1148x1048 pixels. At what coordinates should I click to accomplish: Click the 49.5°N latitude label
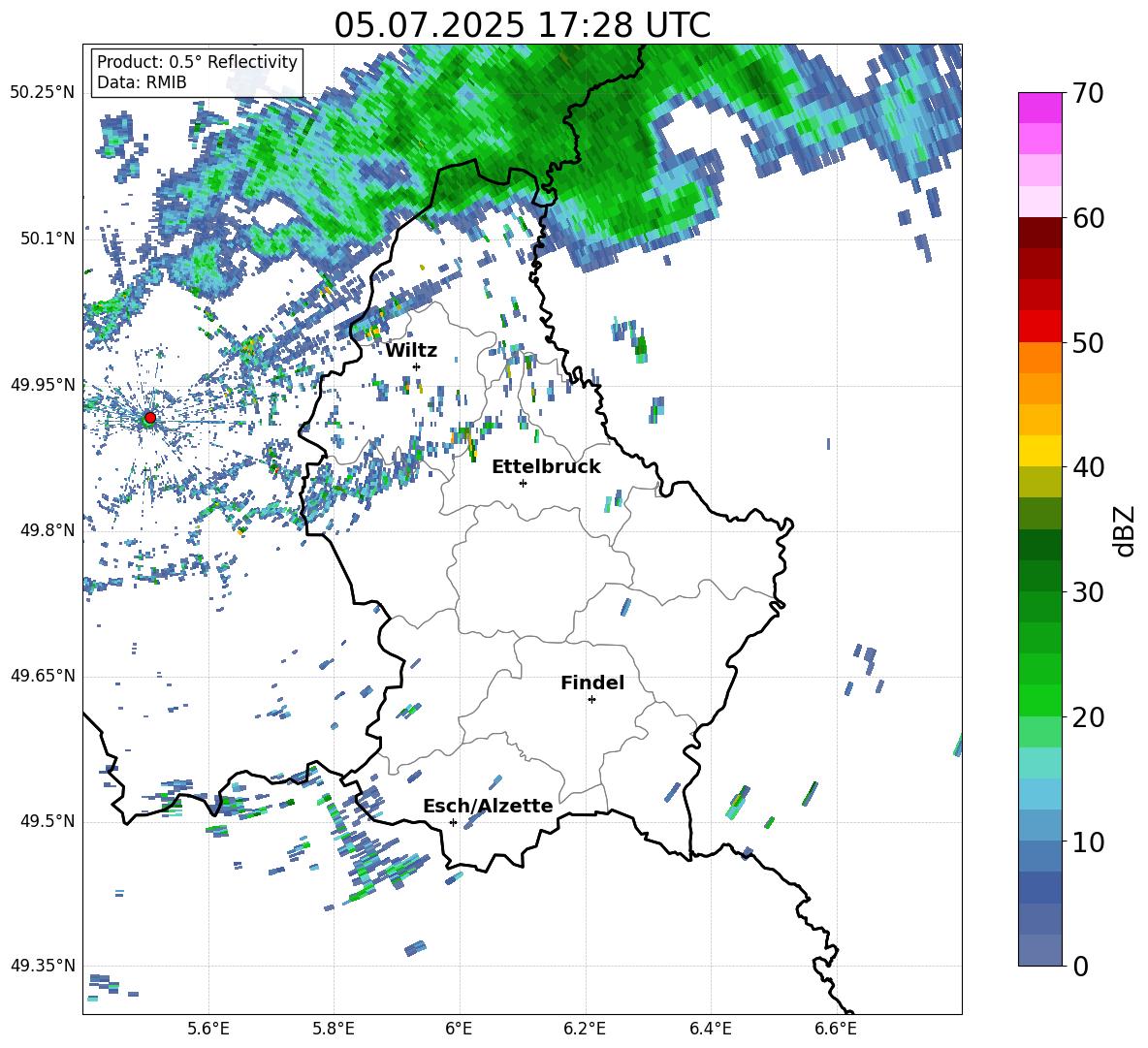(x=48, y=821)
